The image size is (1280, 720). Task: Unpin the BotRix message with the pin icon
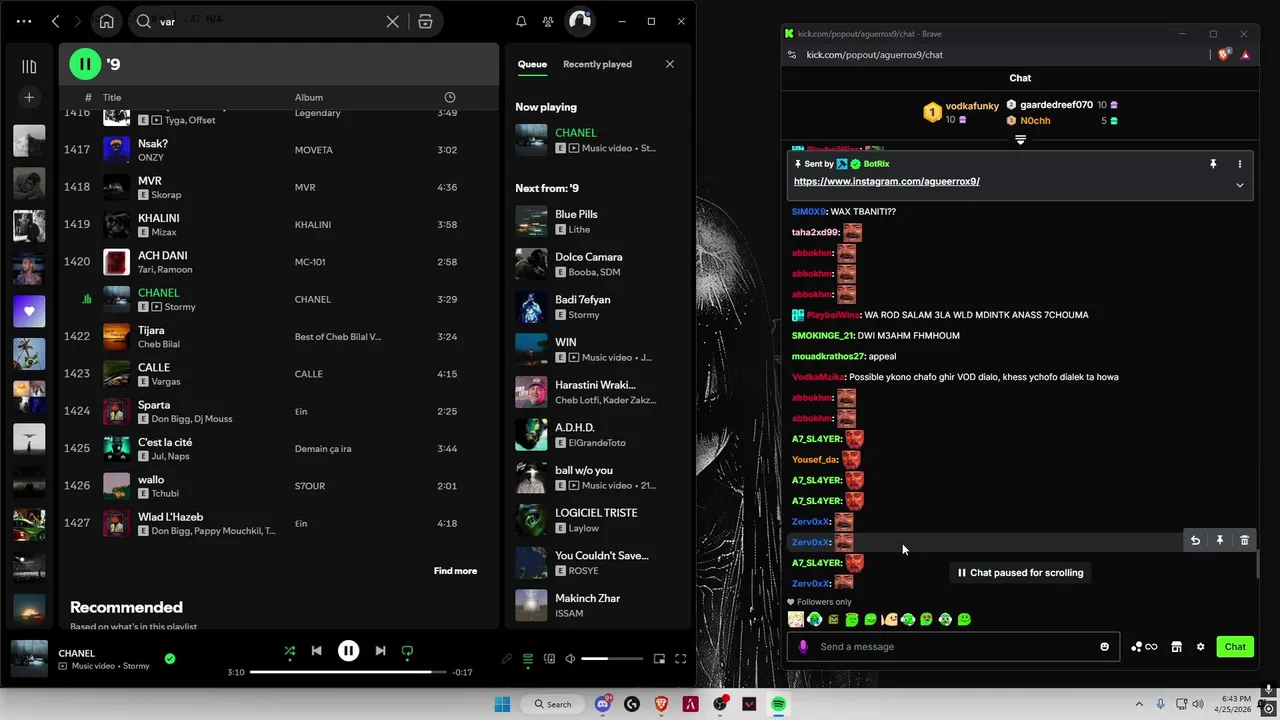pos(1213,164)
